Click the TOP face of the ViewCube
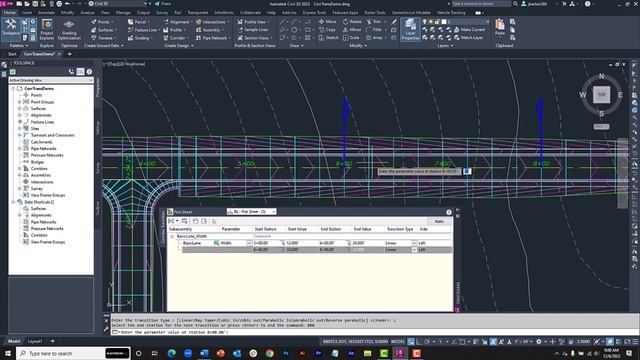This screenshot has width=640, height=360. pyautogui.click(x=602, y=95)
